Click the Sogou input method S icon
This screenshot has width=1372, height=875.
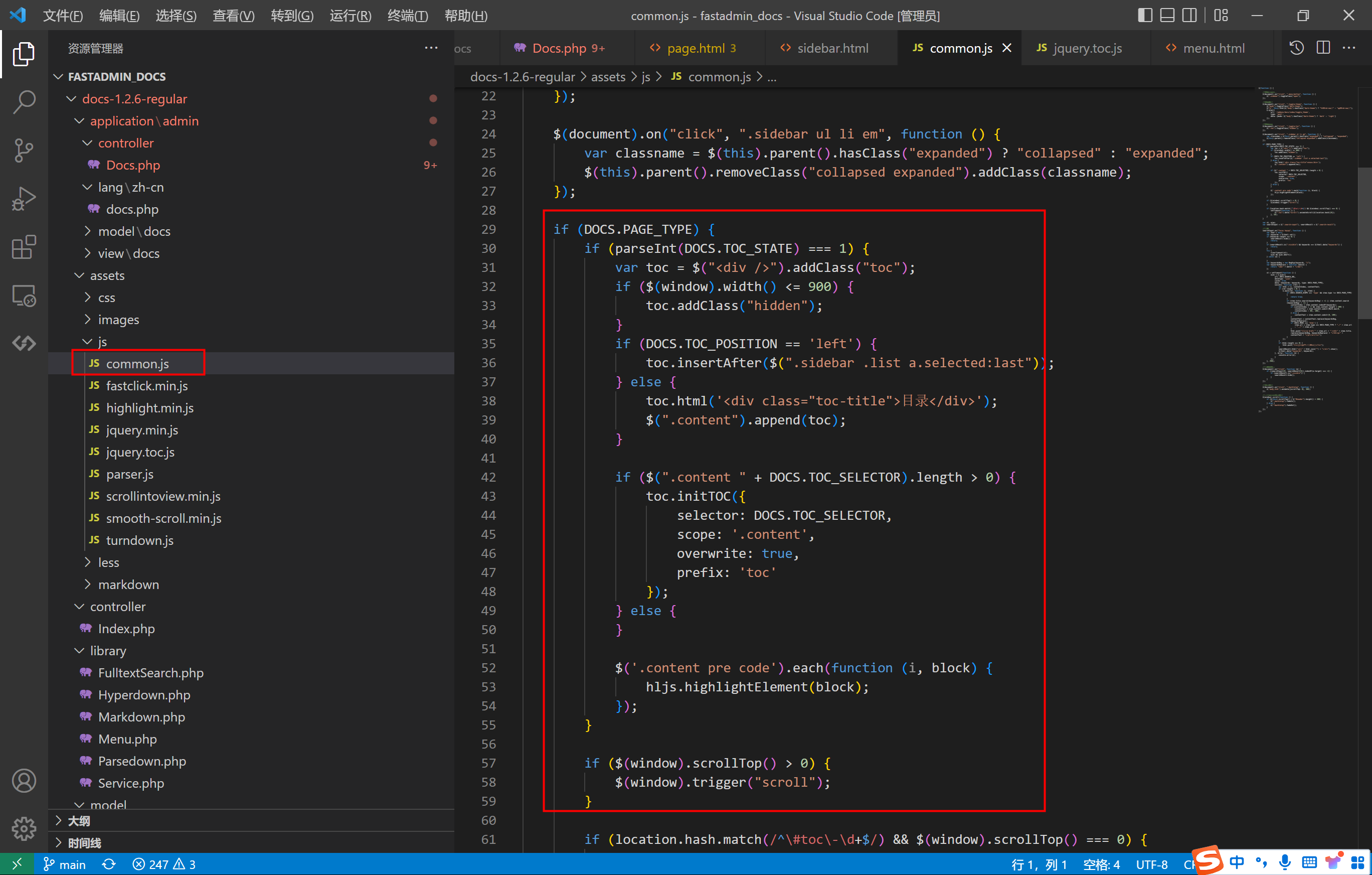point(1208,860)
